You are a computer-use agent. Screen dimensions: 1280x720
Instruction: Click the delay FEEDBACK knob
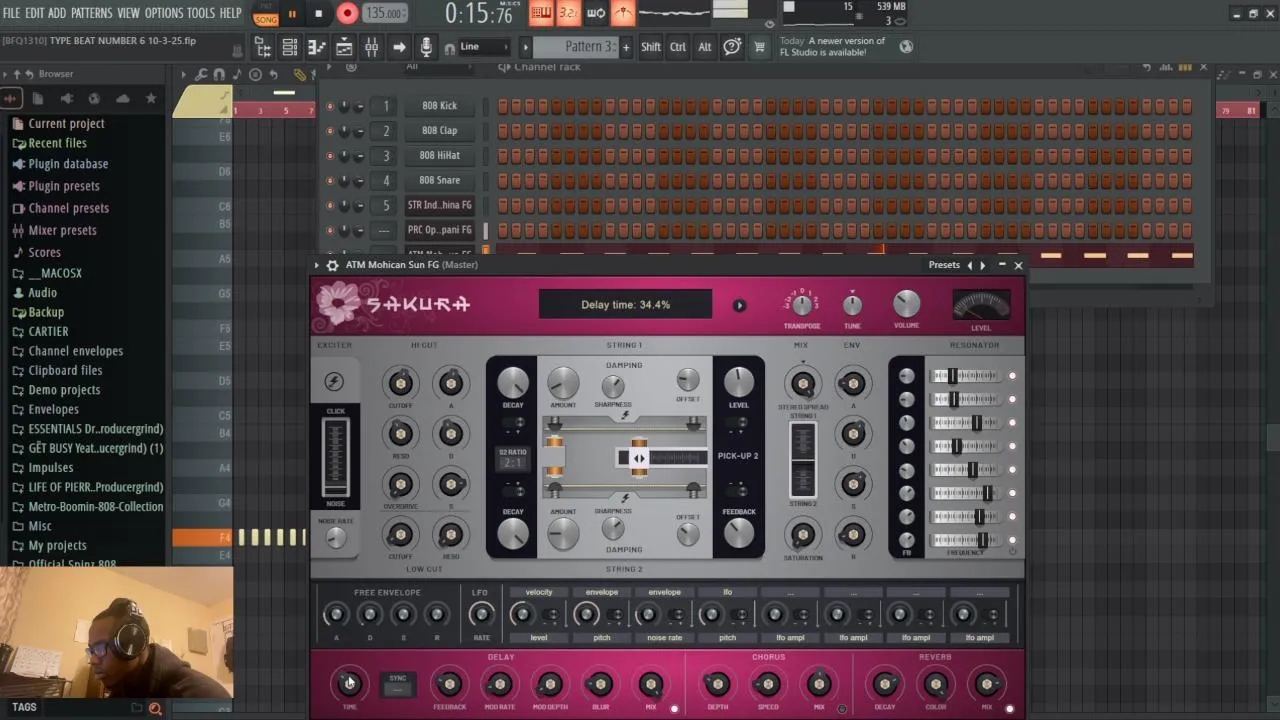point(449,684)
